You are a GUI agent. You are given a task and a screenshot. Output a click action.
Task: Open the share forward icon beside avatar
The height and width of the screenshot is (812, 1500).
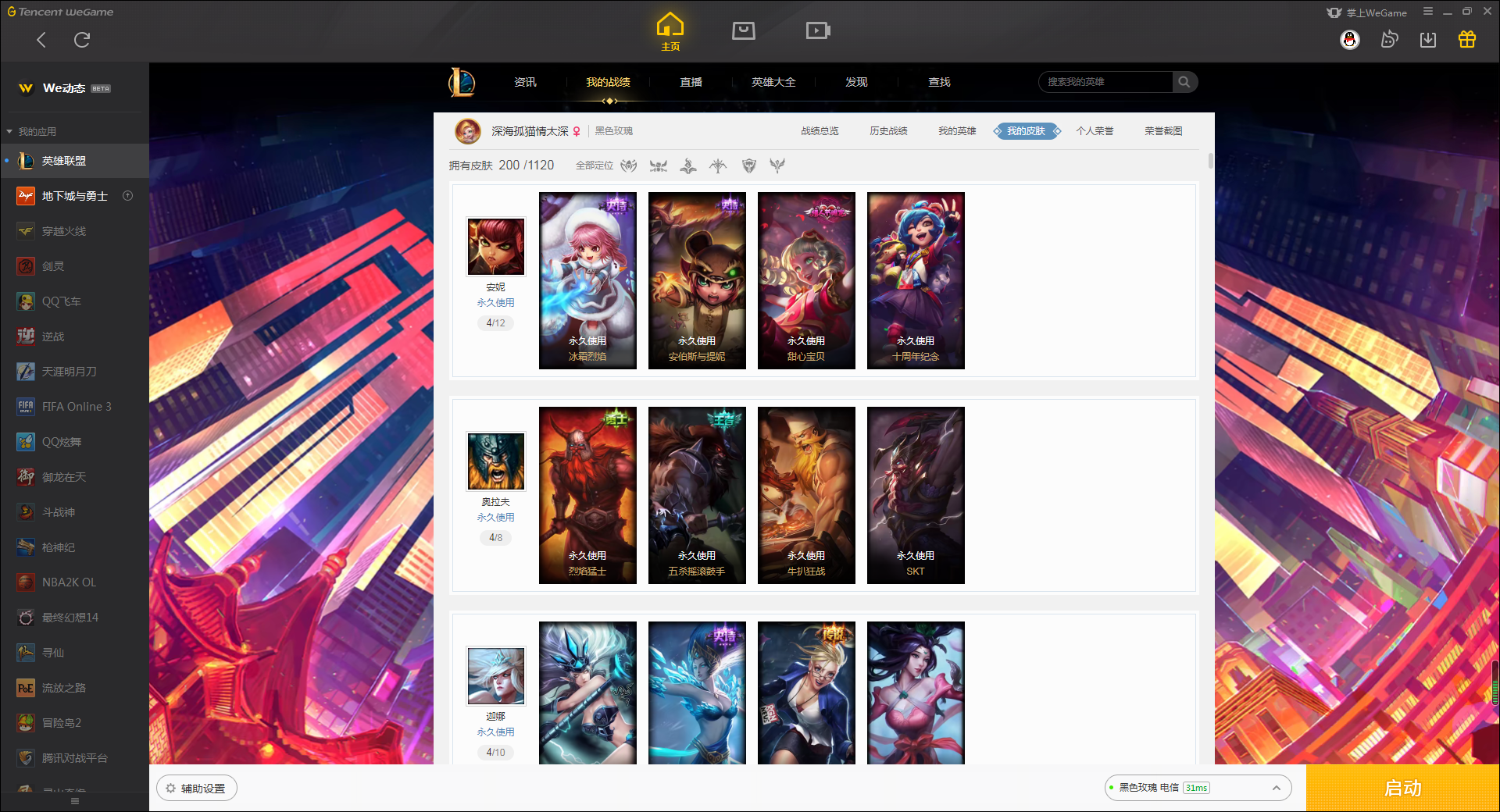[x=1389, y=40]
